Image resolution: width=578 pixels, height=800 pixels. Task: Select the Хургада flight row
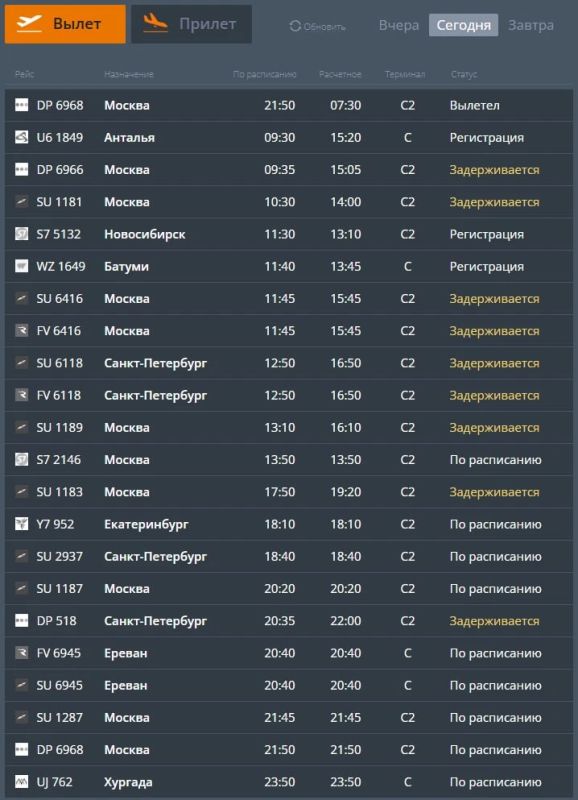[x=289, y=782]
